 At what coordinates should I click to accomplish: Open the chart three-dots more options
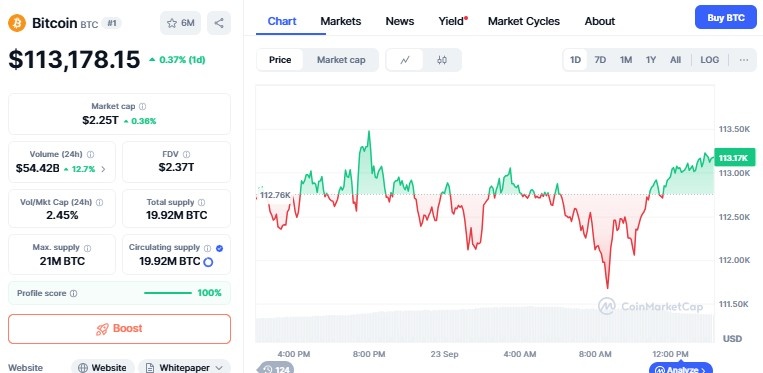pyautogui.click(x=744, y=60)
